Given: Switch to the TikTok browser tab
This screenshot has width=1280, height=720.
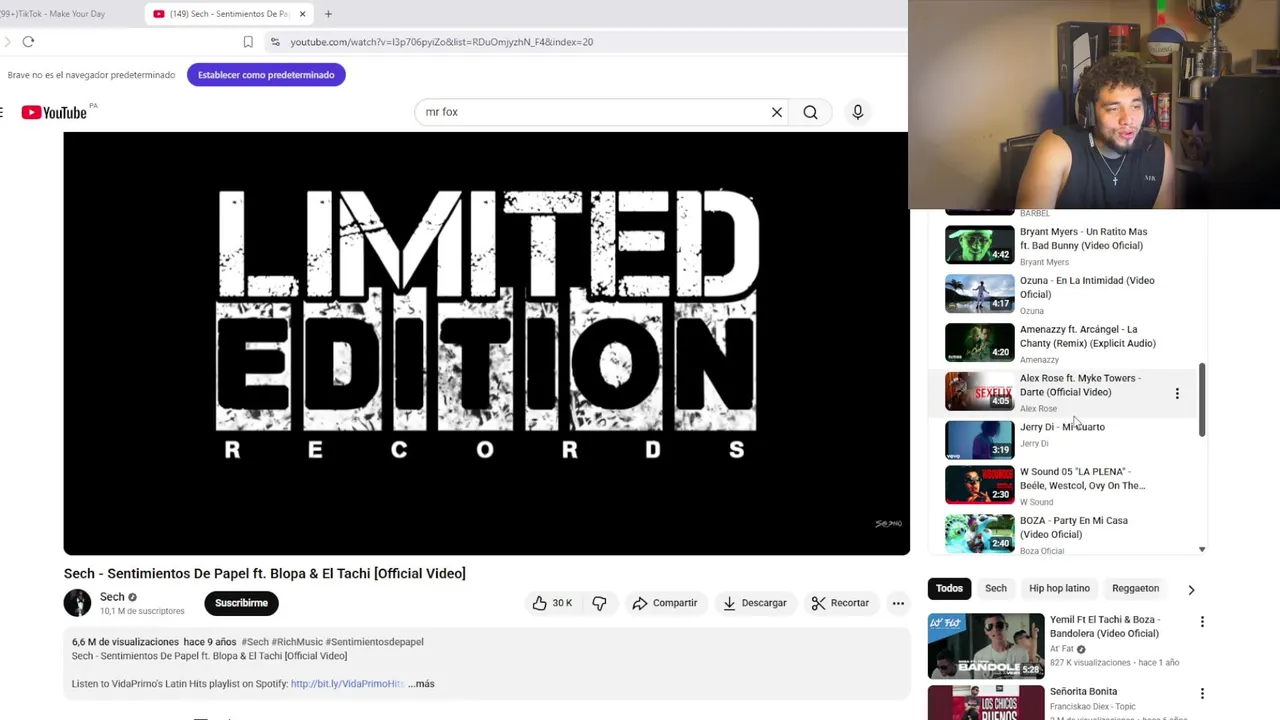Looking at the screenshot, I should point(55,14).
